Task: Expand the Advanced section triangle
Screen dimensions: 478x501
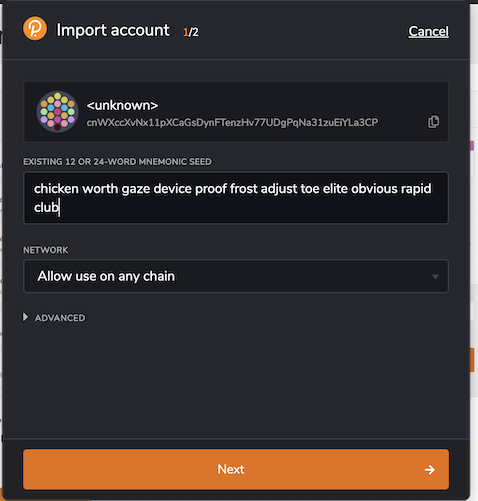Action: 25,317
